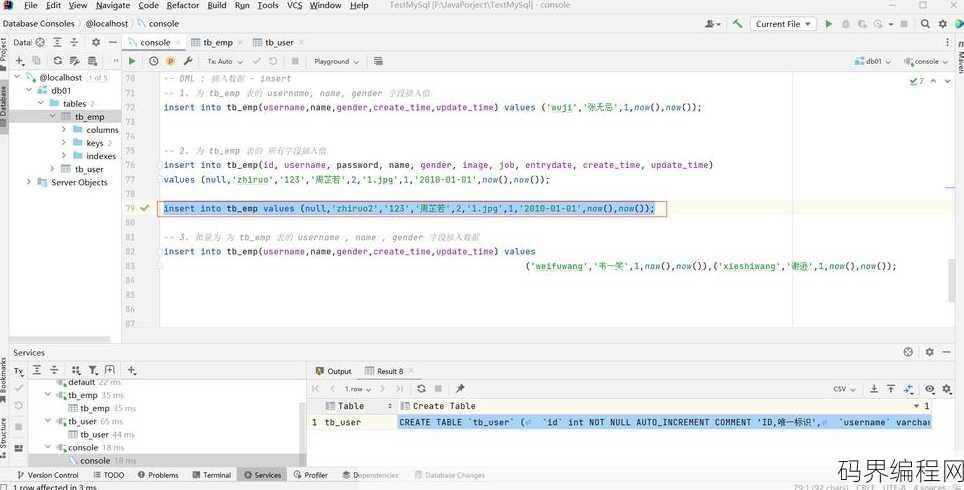Image resolution: width=964 pixels, height=490 pixels.
Task: Click the Database Consoles breadcrumb
Action: tap(39, 24)
